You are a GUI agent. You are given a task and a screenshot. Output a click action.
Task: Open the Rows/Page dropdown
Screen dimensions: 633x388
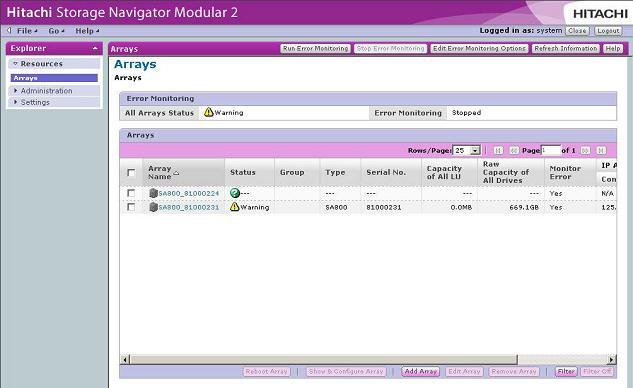click(x=466, y=150)
